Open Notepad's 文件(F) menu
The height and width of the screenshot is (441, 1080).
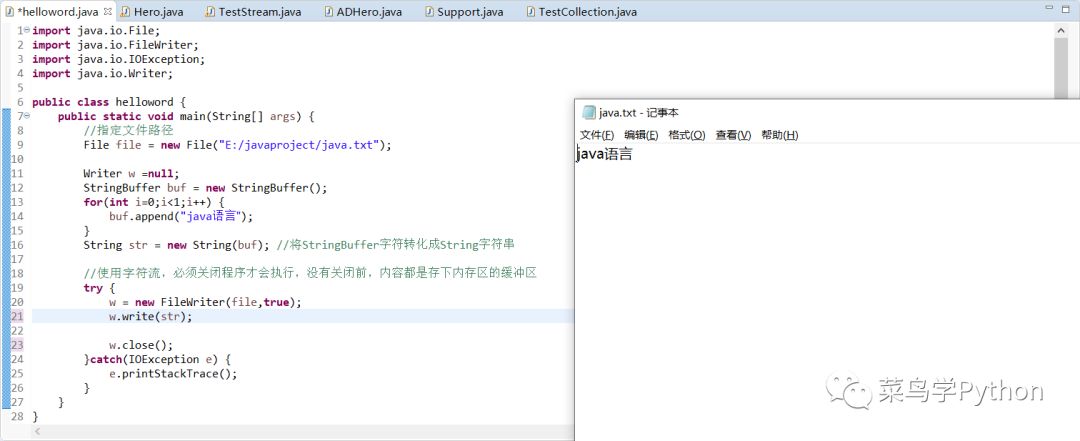click(x=596, y=135)
